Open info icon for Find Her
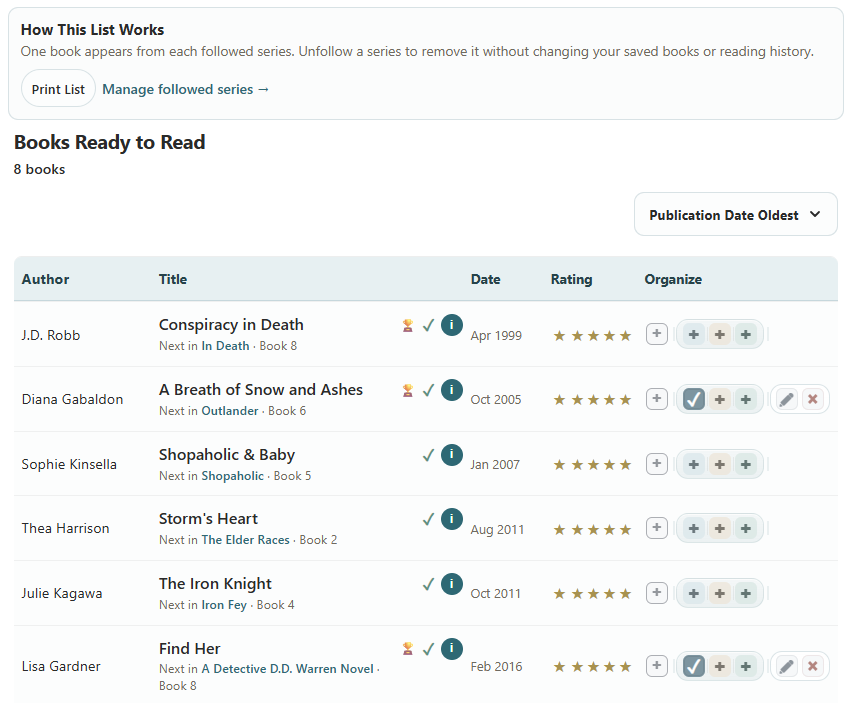 452,649
